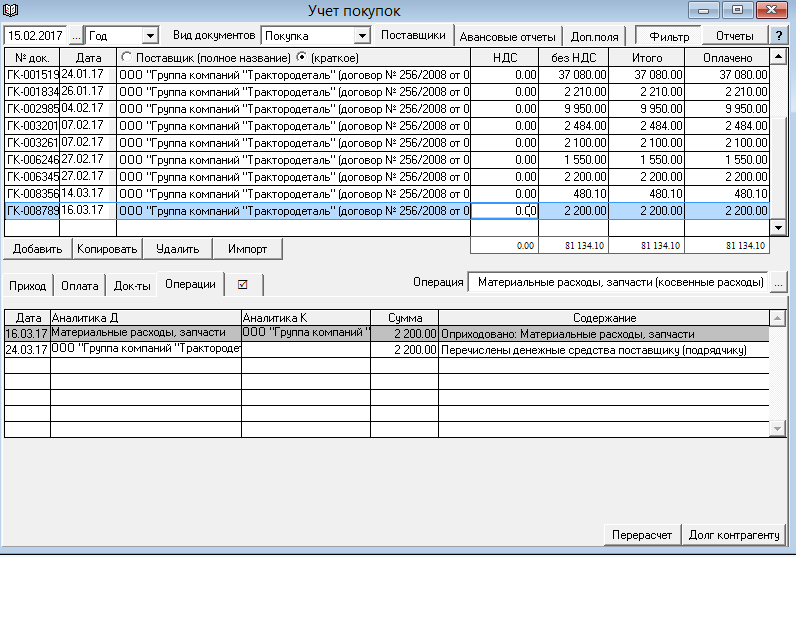Toggle the Фильтр button
Screen dimensions: 796x634
669,35
